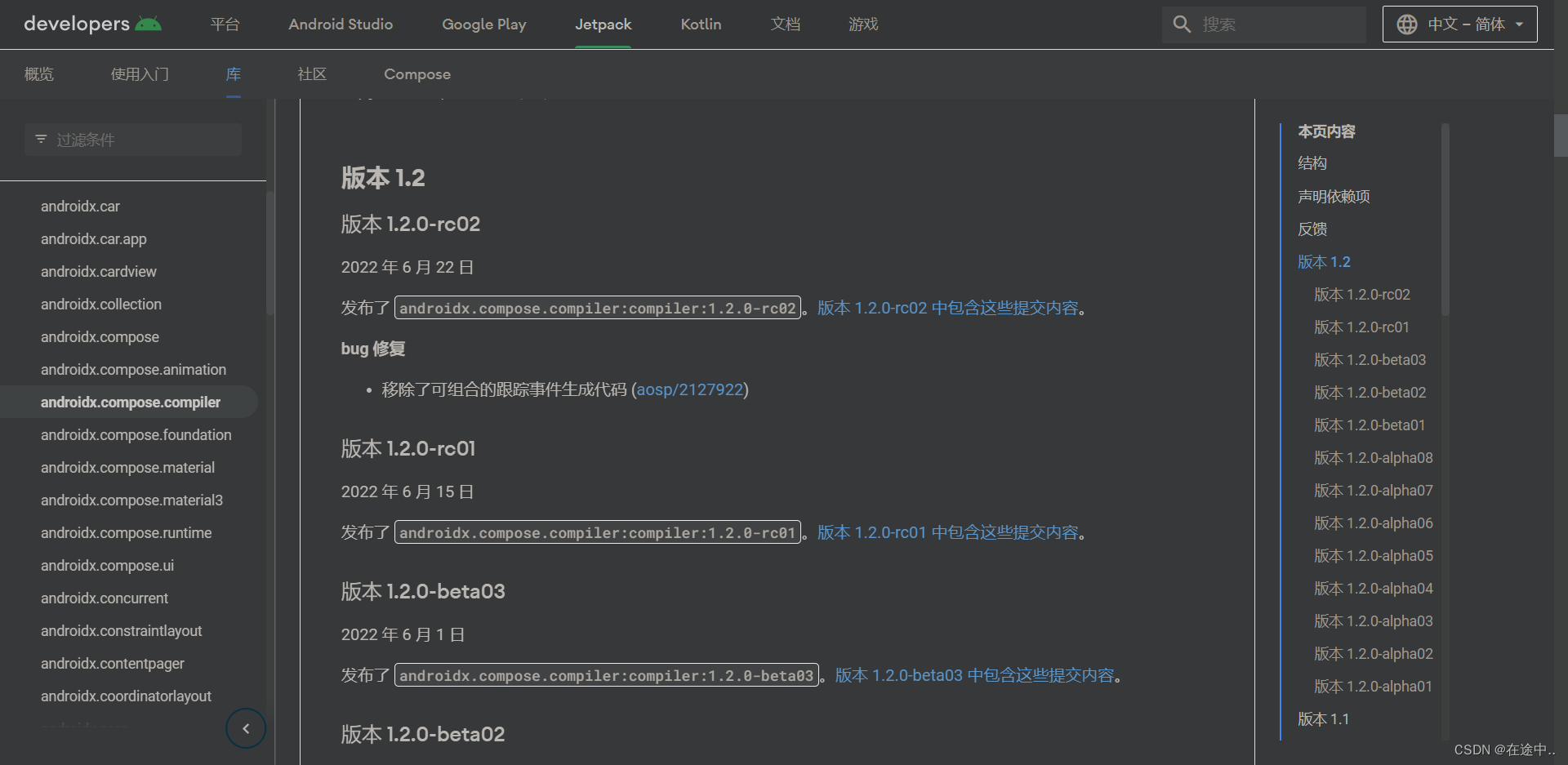Open the 平台 top menu

coord(225,24)
